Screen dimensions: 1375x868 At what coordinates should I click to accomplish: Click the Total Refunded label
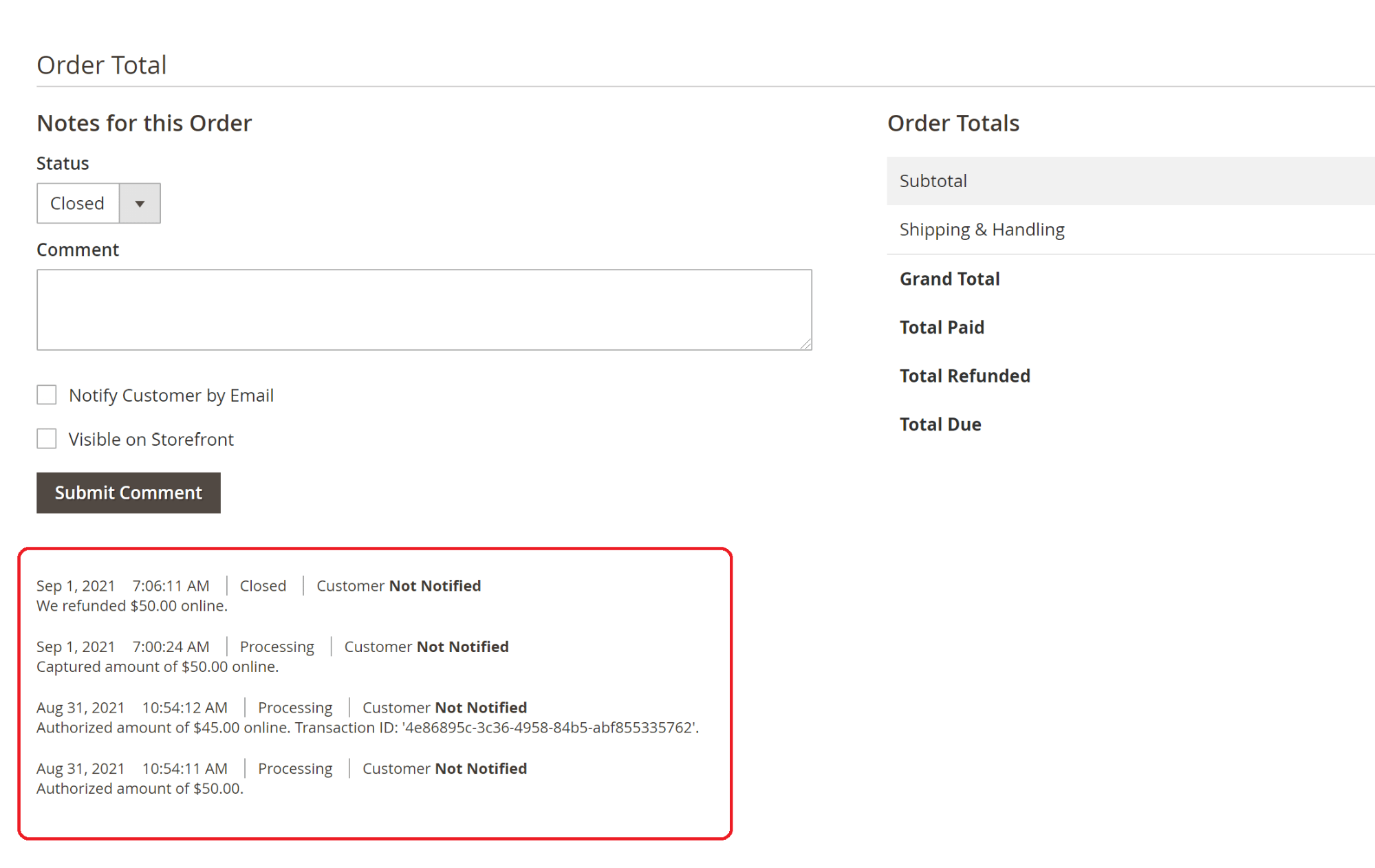point(964,376)
